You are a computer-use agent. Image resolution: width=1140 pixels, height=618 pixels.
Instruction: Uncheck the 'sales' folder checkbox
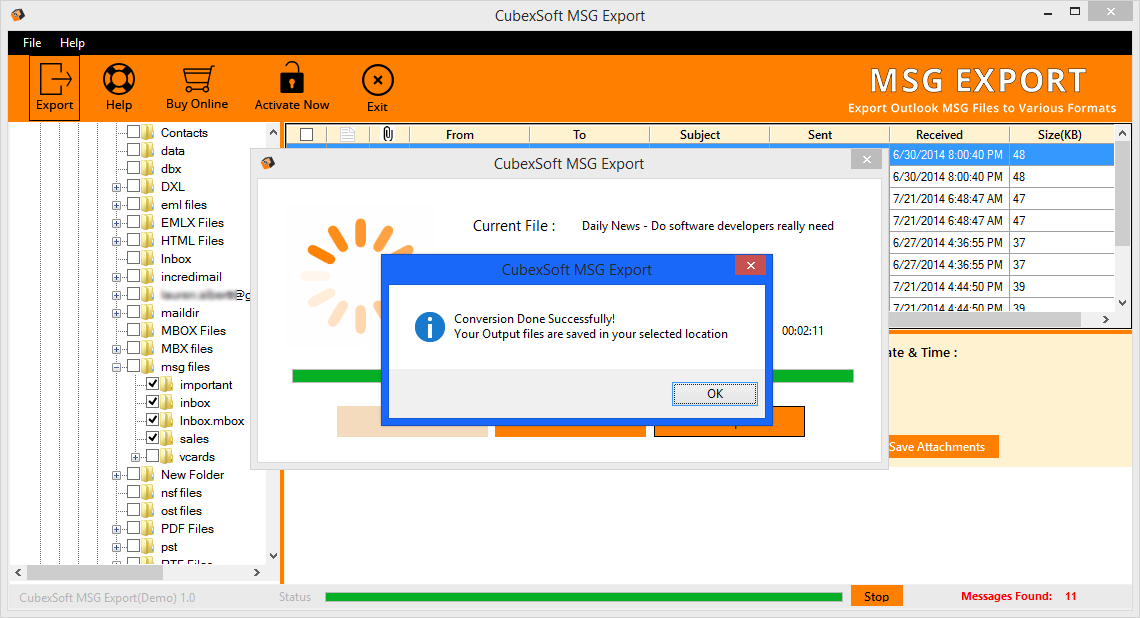coord(153,439)
